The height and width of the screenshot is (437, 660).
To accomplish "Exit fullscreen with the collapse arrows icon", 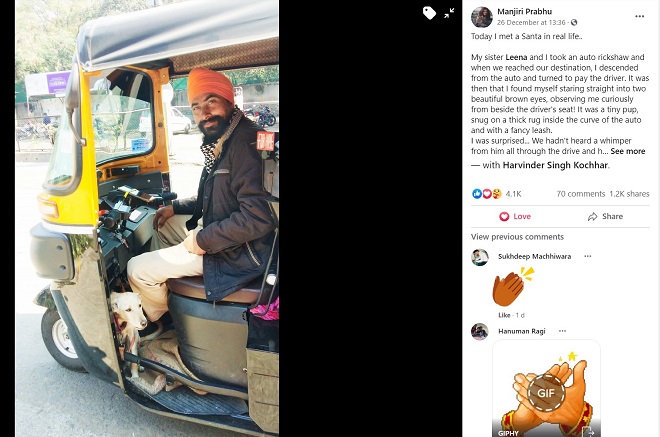I will point(449,13).
